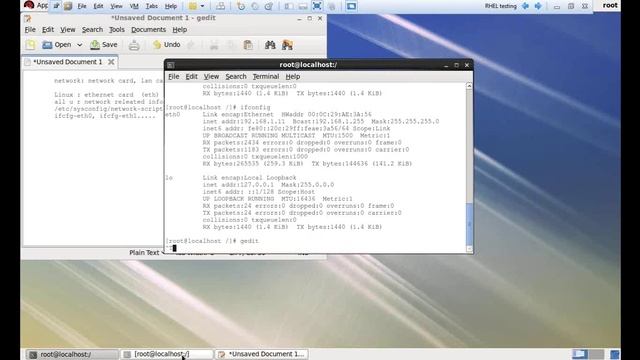Viewport: 640px width, 360px height.
Task: Open the VM menu in host toolbar
Action: [134, 6]
